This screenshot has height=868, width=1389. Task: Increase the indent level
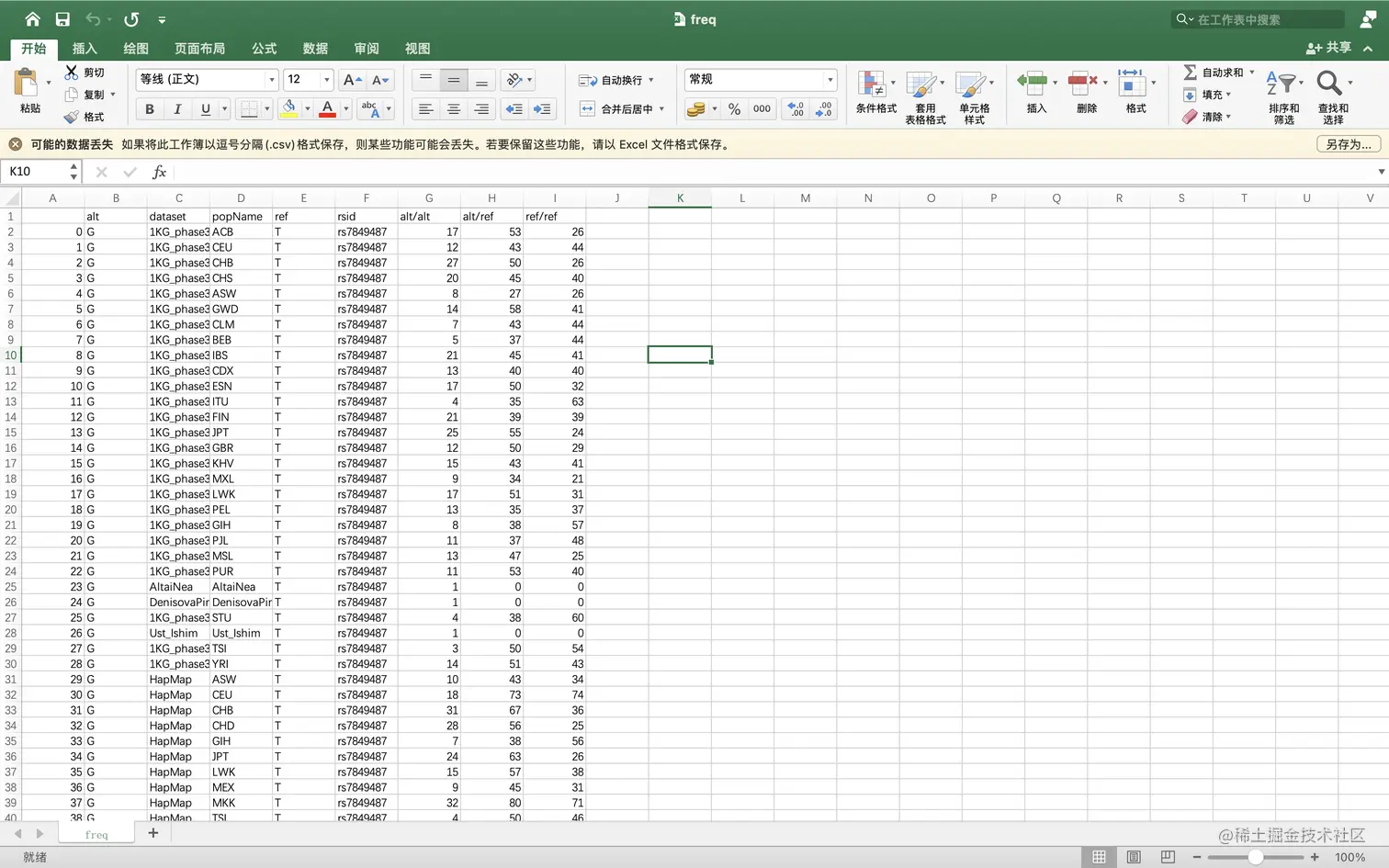pyautogui.click(x=543, y=109)
